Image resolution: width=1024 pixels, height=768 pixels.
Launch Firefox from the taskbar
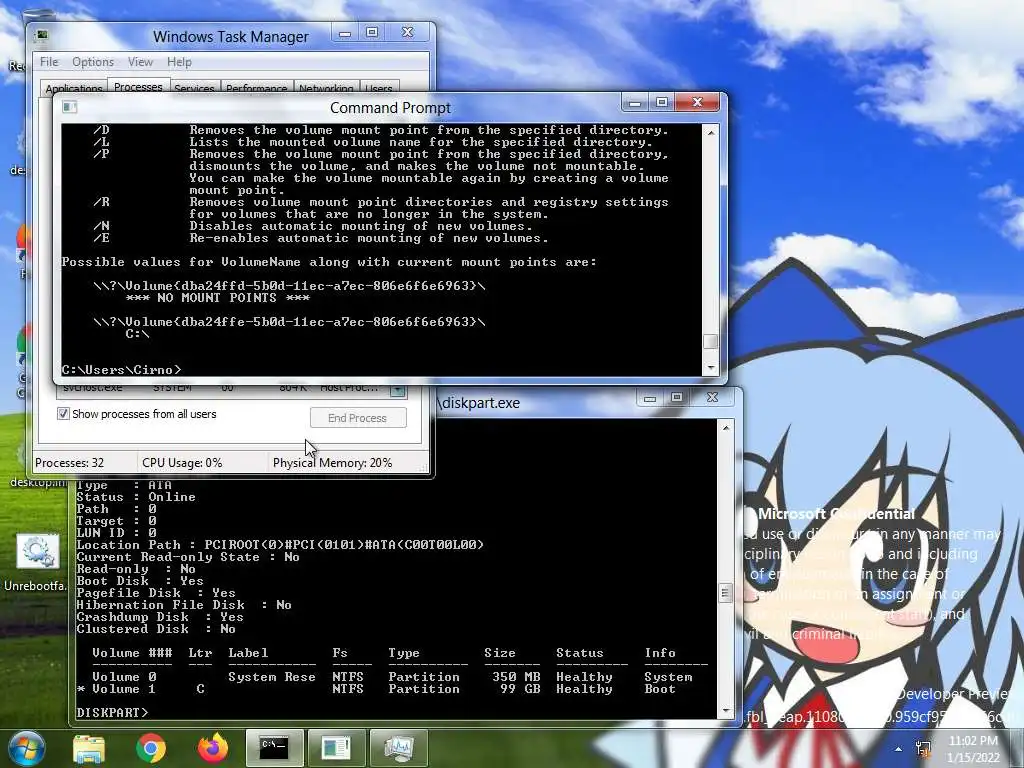click(x=213, y=749)
